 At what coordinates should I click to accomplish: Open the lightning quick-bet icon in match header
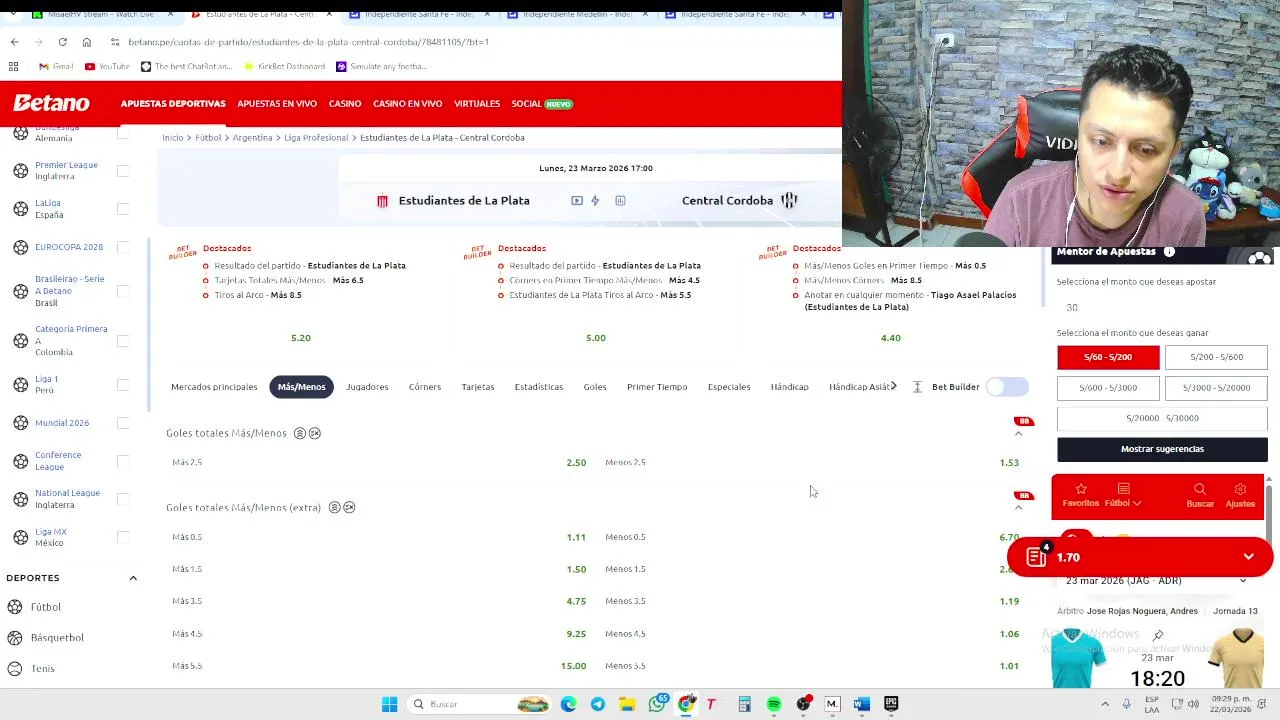coord(595,201)
